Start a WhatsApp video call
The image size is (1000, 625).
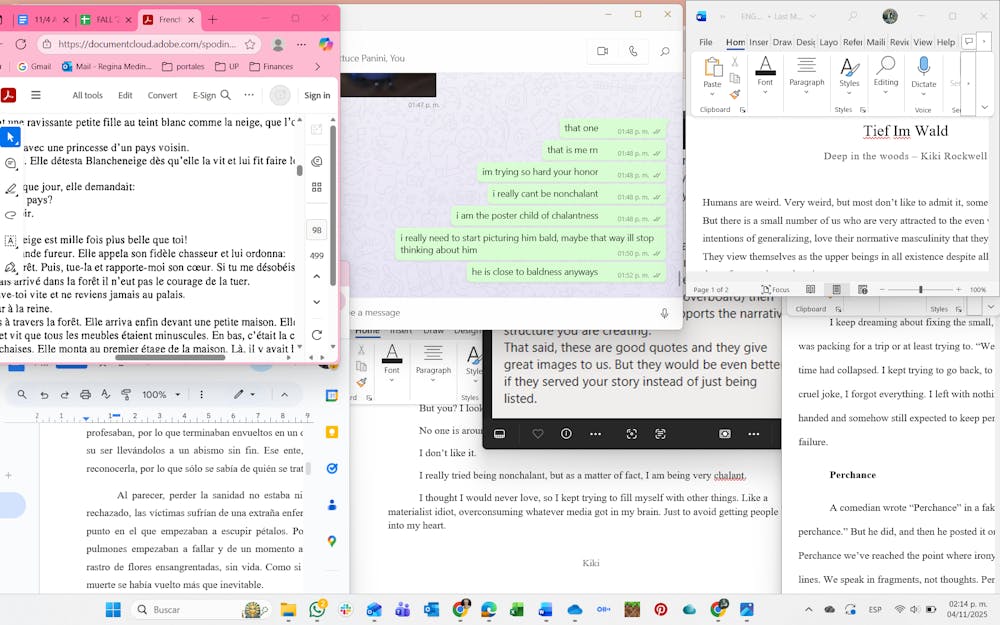602,51
